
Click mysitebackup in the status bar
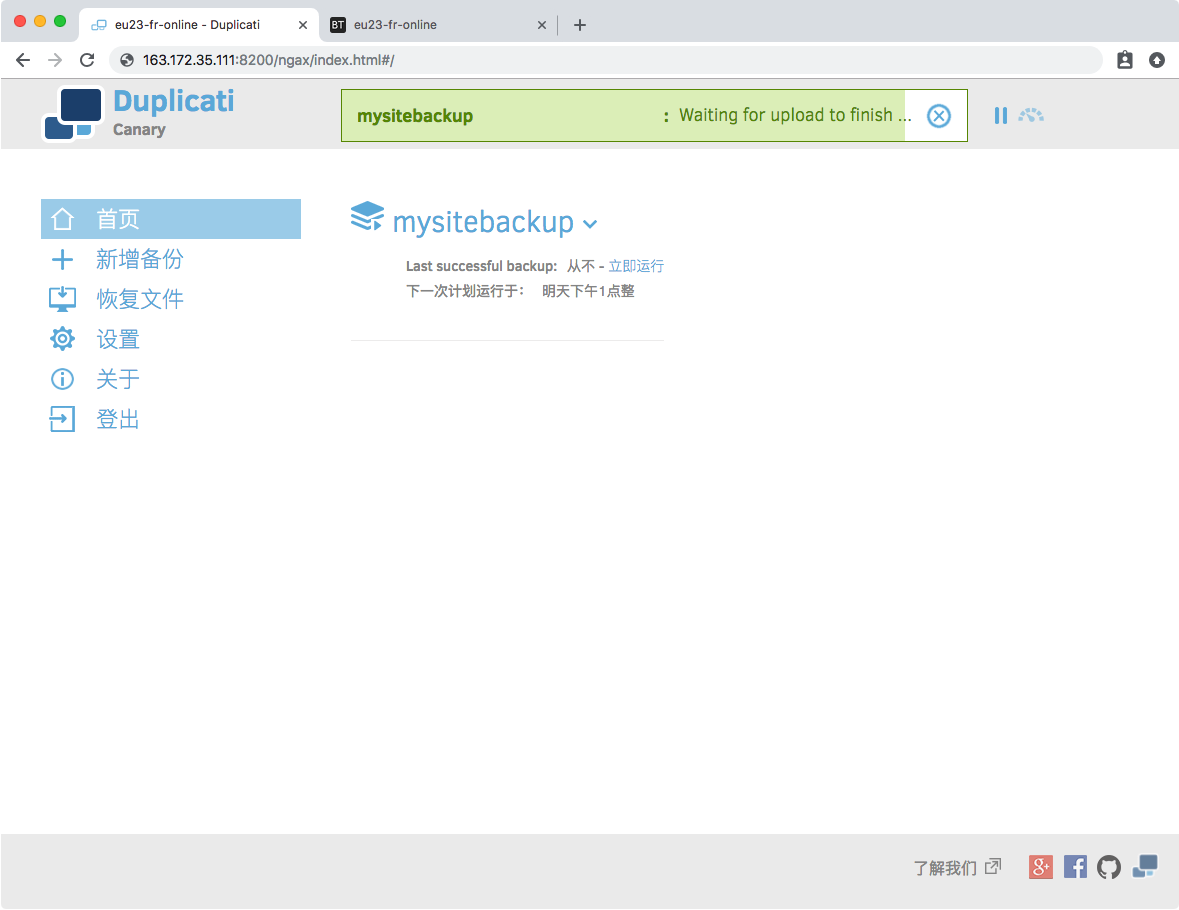pos(415,116)
